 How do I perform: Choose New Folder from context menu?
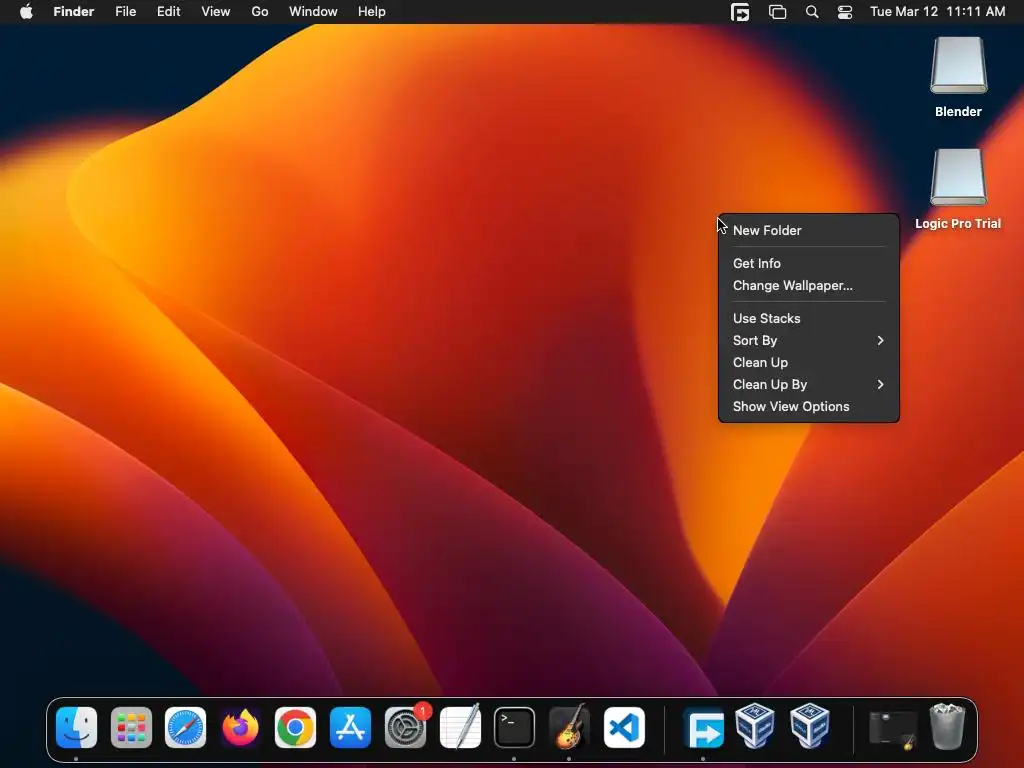pos(808,231)
